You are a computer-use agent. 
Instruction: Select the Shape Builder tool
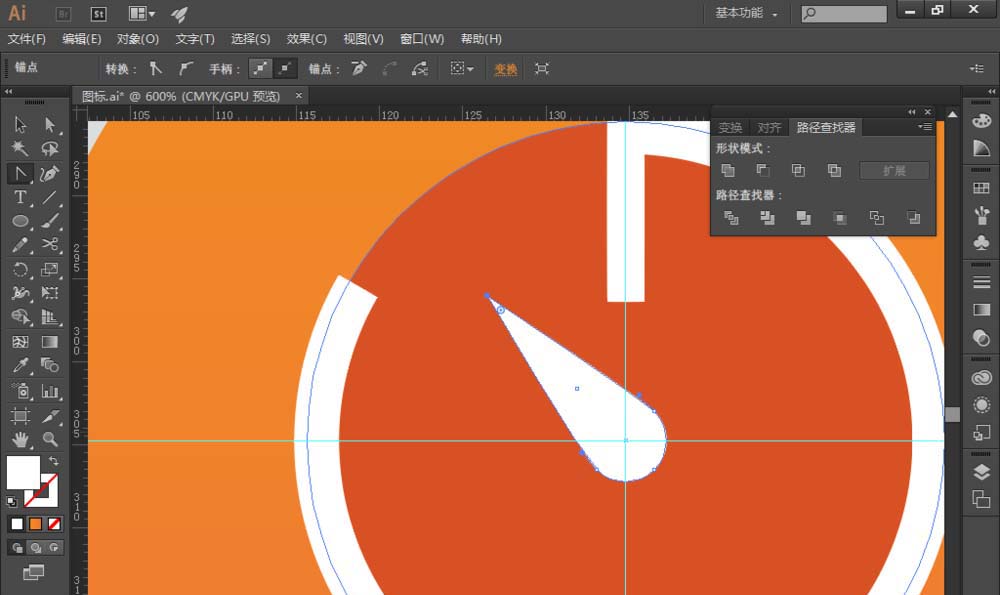pos(20,317)
